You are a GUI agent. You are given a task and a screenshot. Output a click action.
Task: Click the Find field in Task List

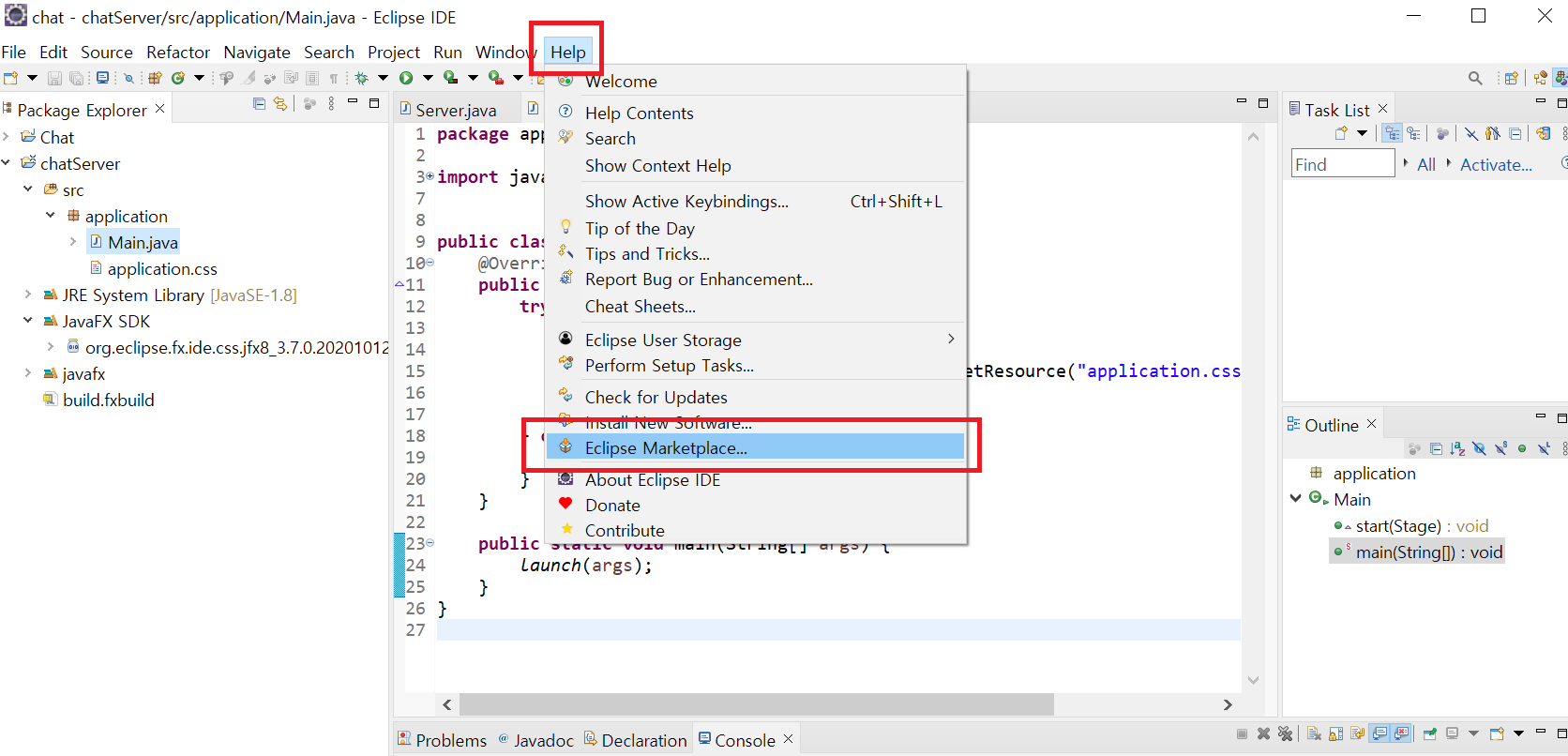coord(1343,163)
